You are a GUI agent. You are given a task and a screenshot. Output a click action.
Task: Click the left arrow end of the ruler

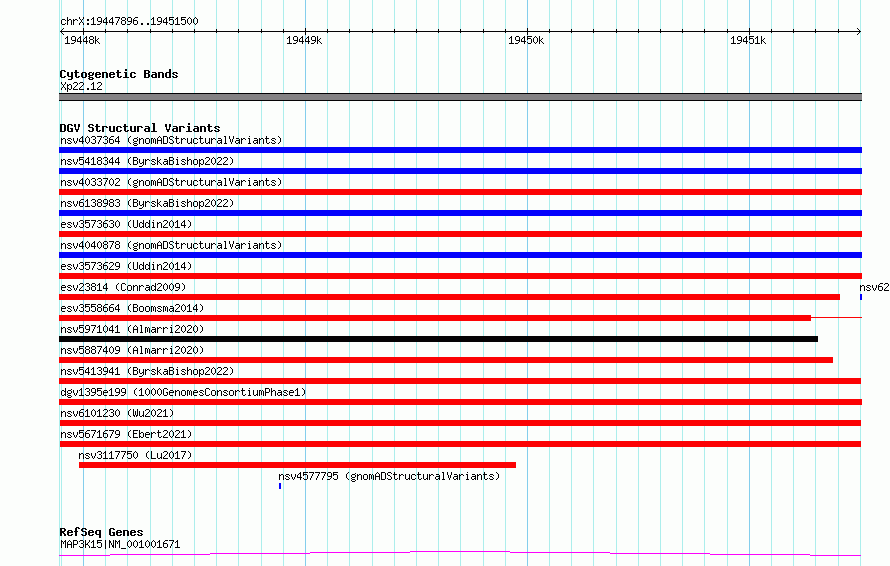coord(62,32)
